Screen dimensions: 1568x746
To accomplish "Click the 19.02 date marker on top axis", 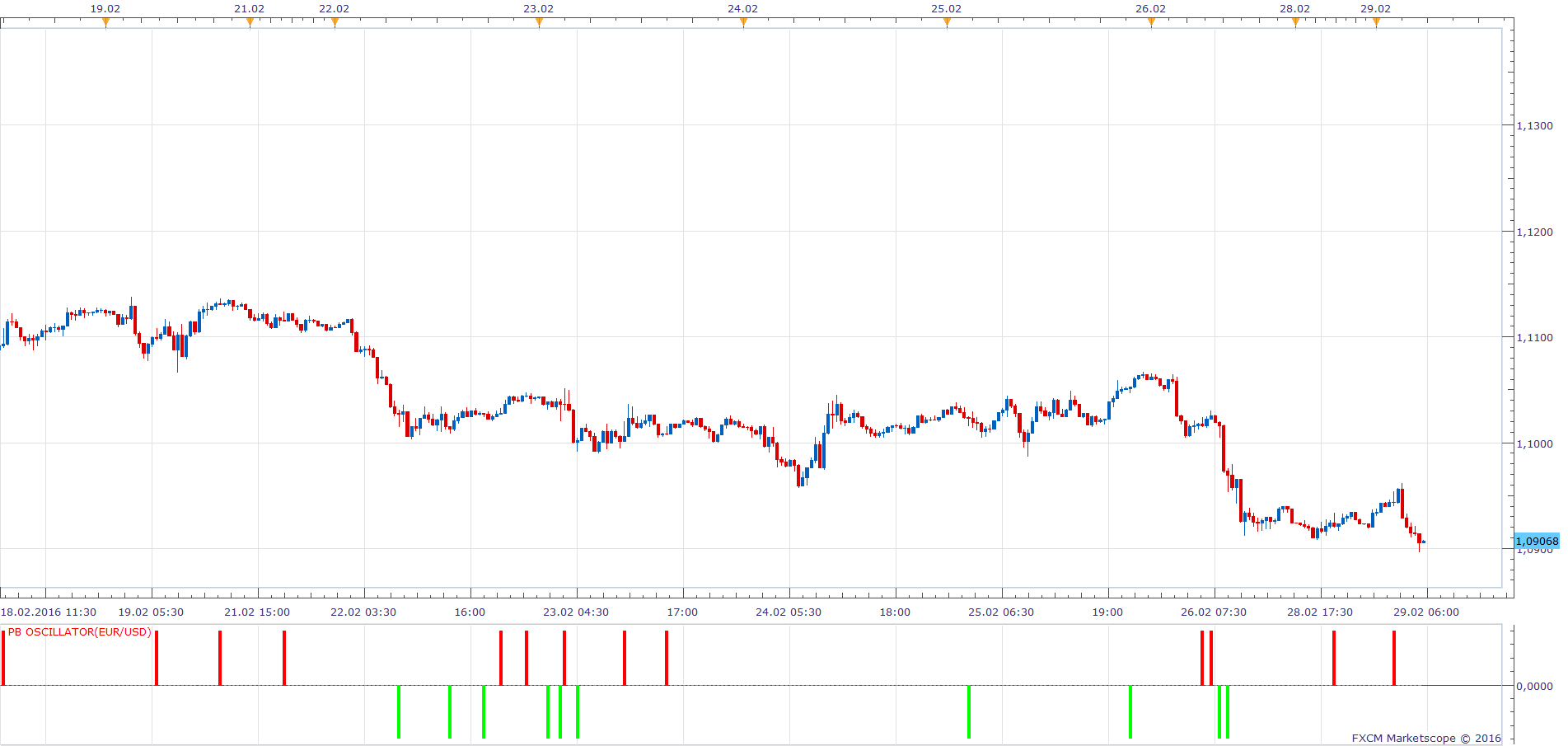I will pyautogui.click(x=105, y=9).
